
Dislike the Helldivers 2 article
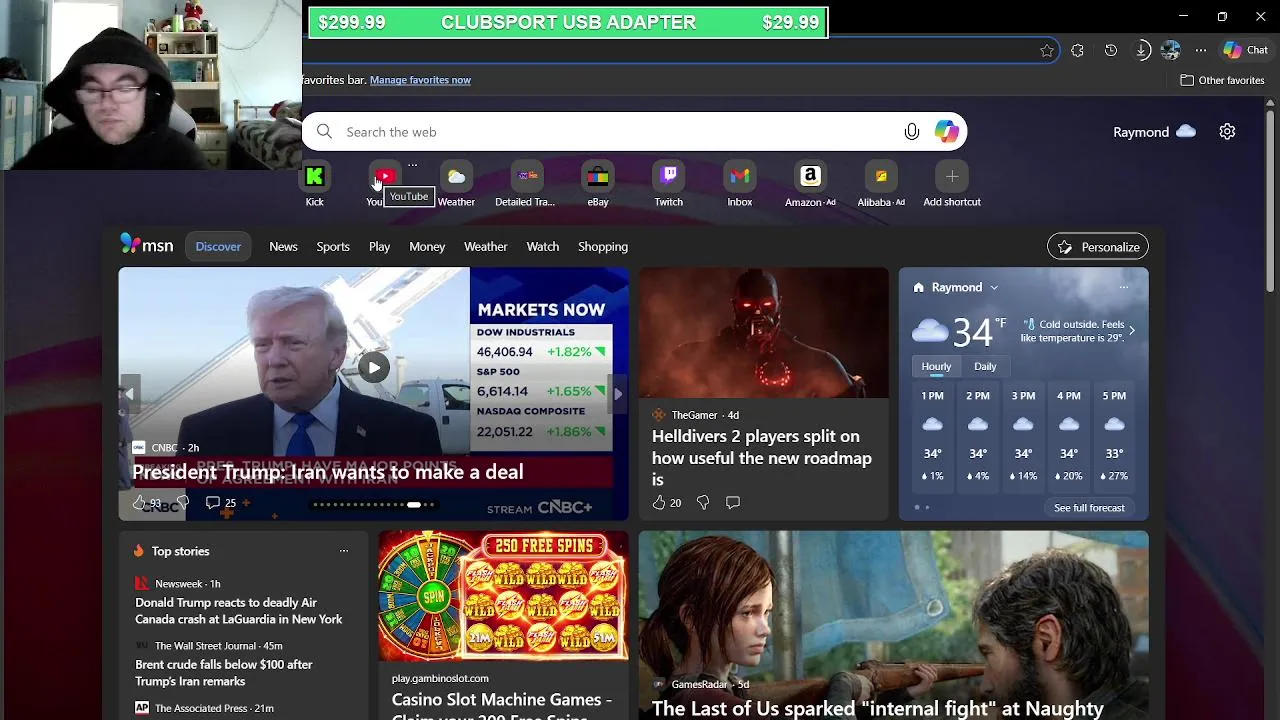pyautogui.click(x=703, y=502)
